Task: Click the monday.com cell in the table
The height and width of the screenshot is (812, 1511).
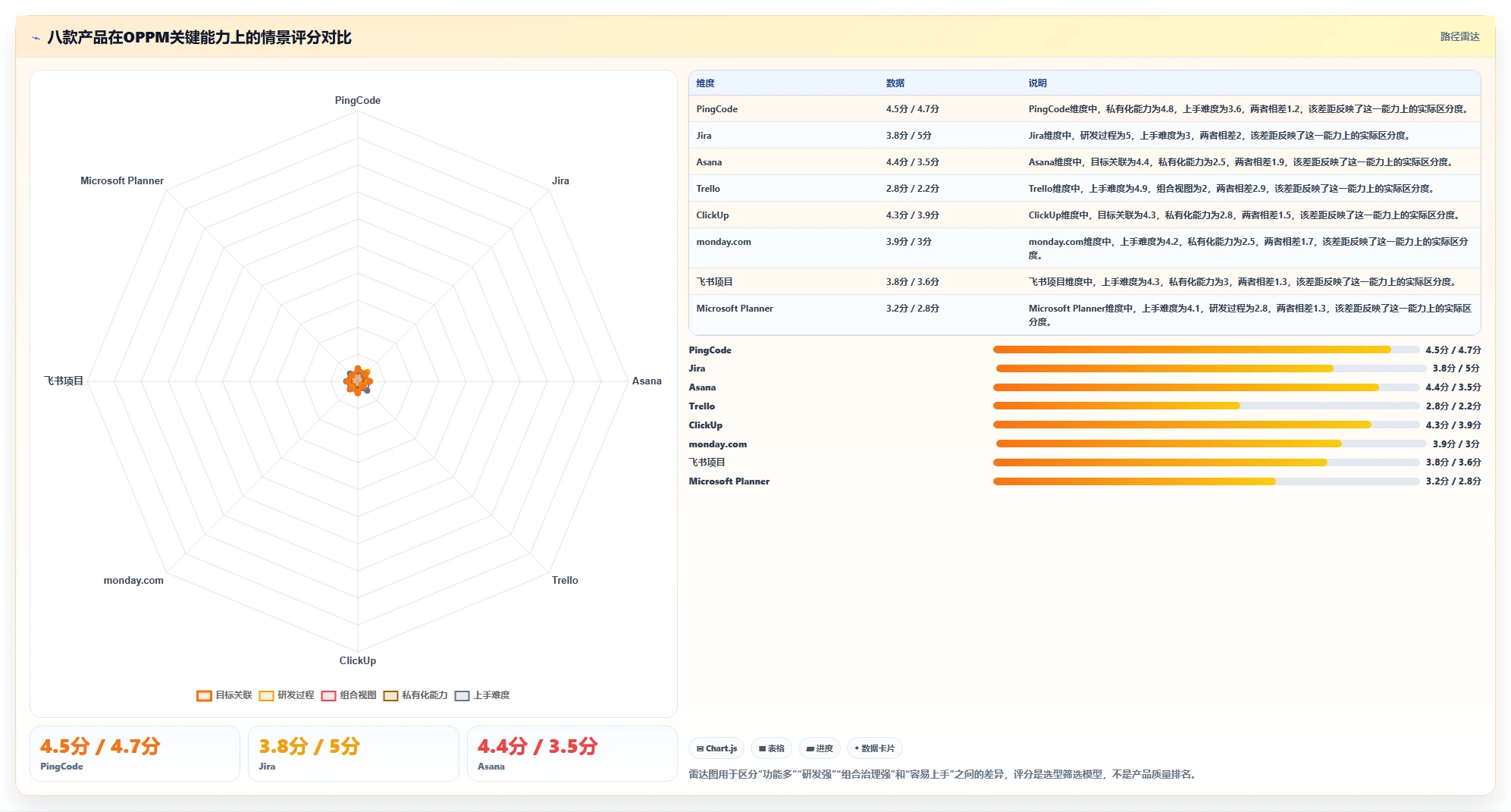Action: coord(784,248)
